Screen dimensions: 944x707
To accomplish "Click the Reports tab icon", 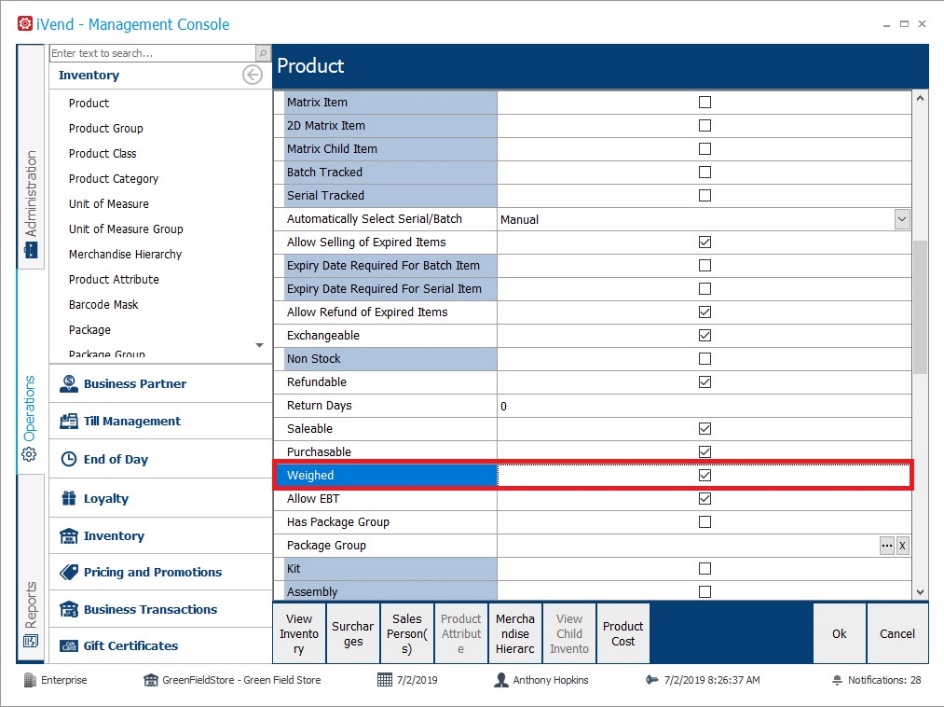I will (30, 641).
